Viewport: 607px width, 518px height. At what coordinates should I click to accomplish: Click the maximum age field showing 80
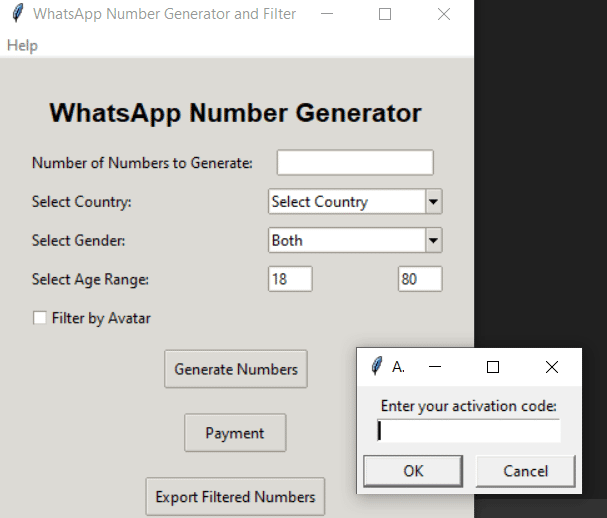click(x=420, y=279)
